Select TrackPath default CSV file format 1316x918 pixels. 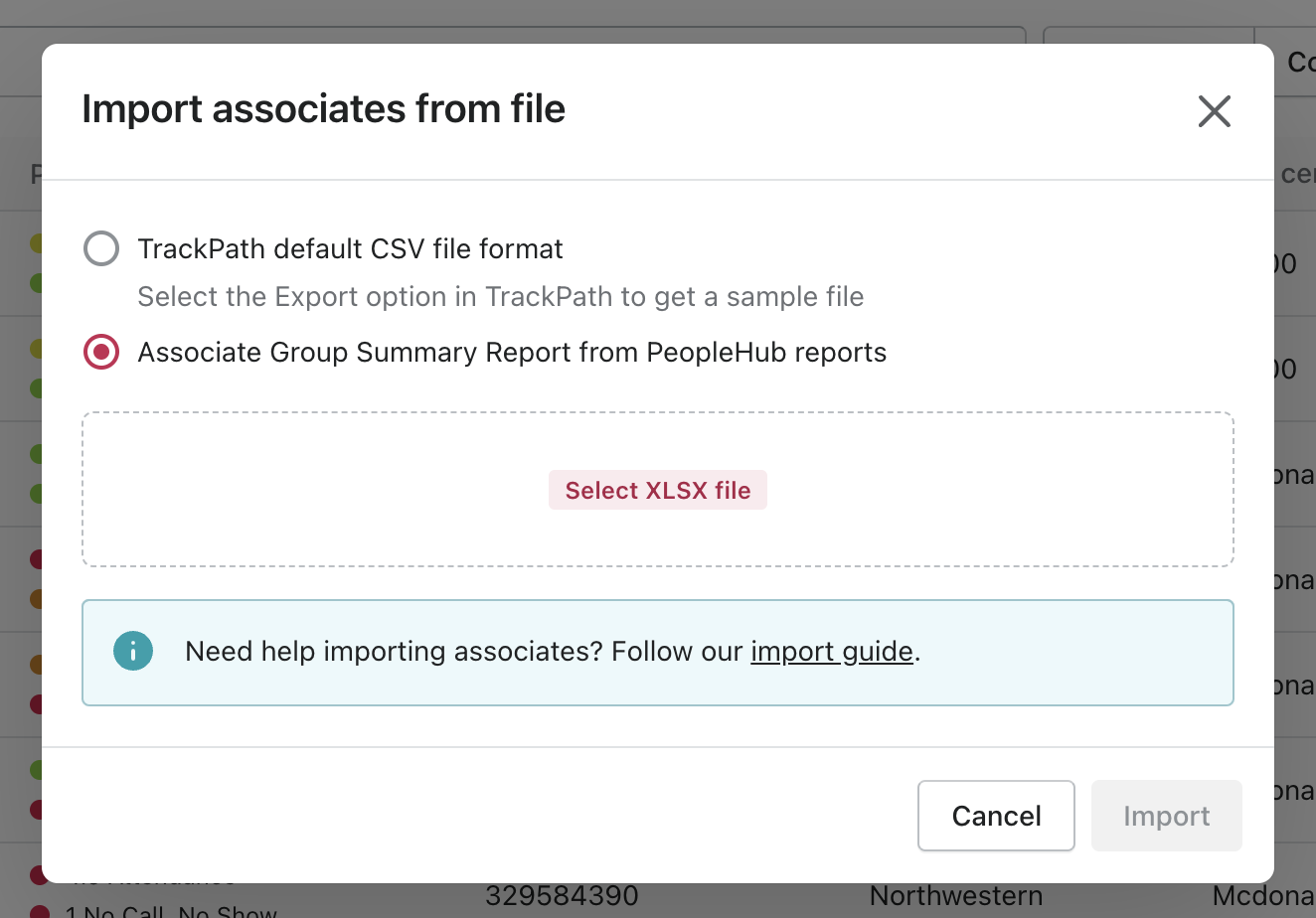tap(100, 248)
